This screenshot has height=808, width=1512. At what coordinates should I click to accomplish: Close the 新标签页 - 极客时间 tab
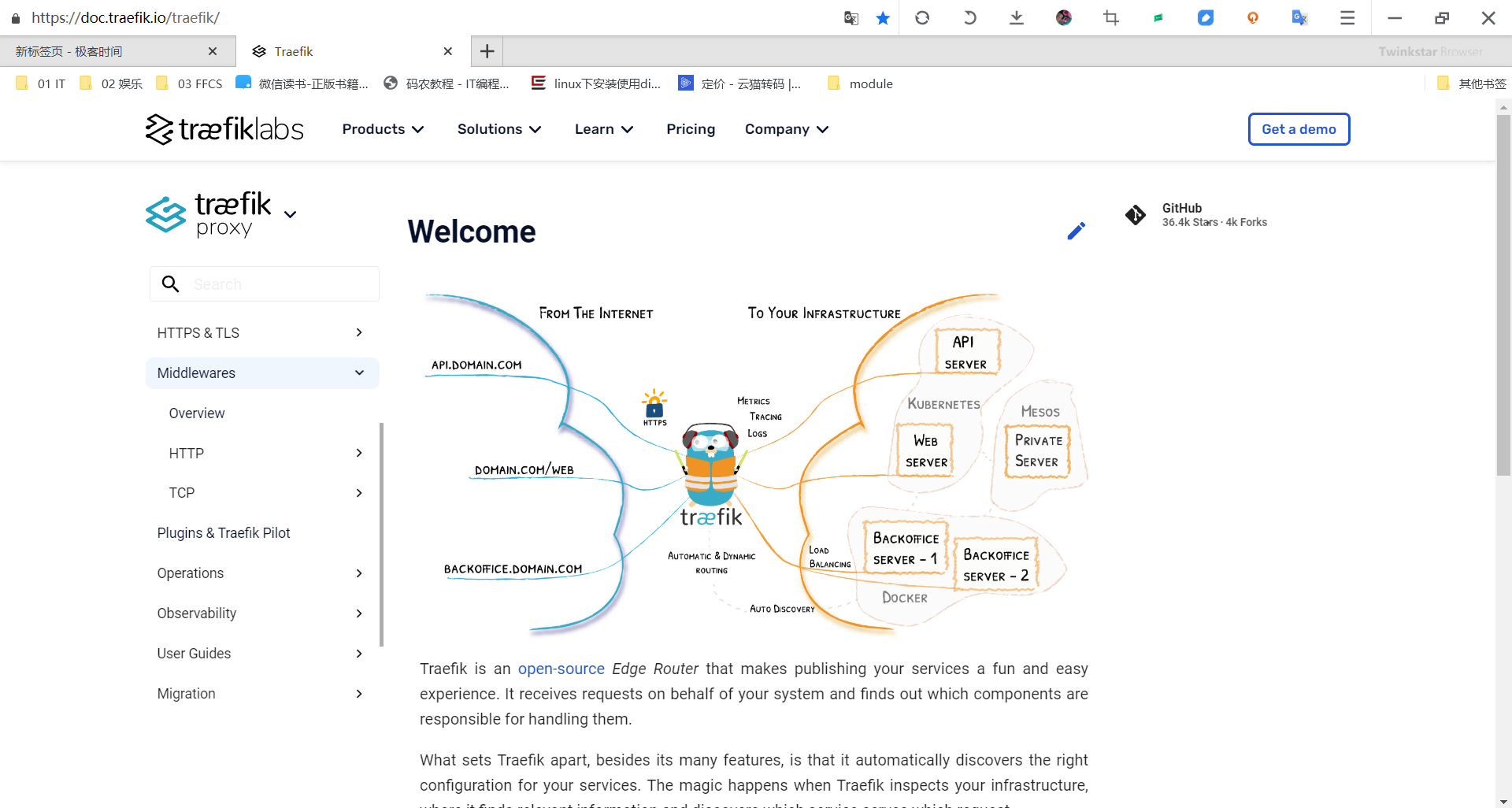pyautogui.click(x=213, y=51)
